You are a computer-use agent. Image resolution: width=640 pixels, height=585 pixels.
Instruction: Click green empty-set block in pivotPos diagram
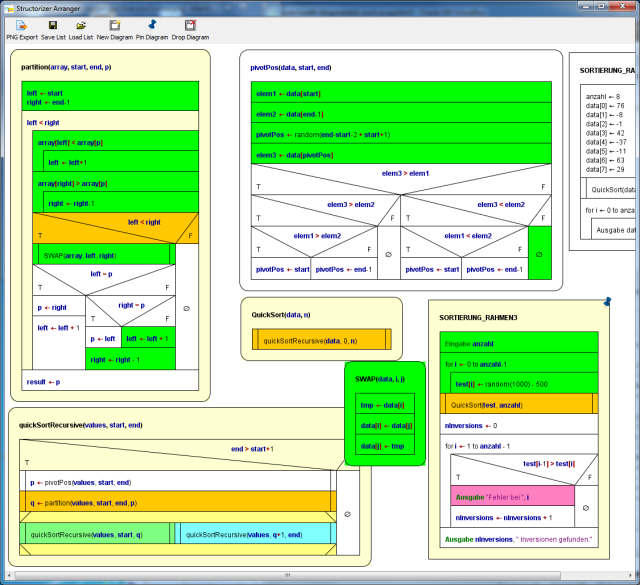click(x=540, y=253)
